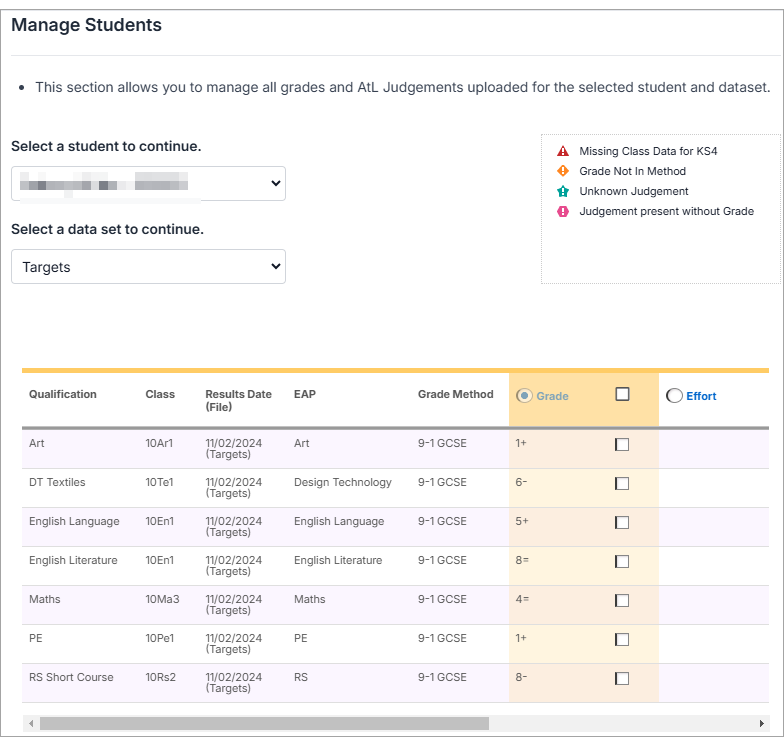Click the orange Grade Not In Method icon

[563, 172]
